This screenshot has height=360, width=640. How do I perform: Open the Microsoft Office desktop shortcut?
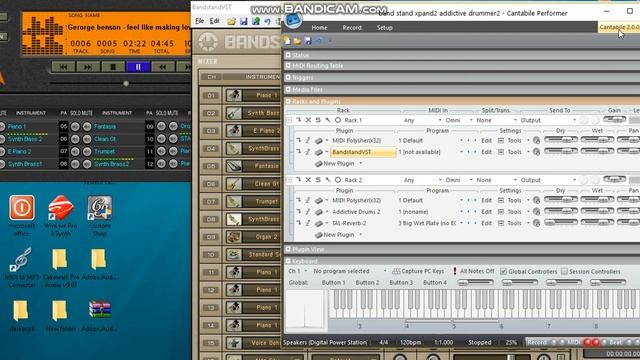22,216
